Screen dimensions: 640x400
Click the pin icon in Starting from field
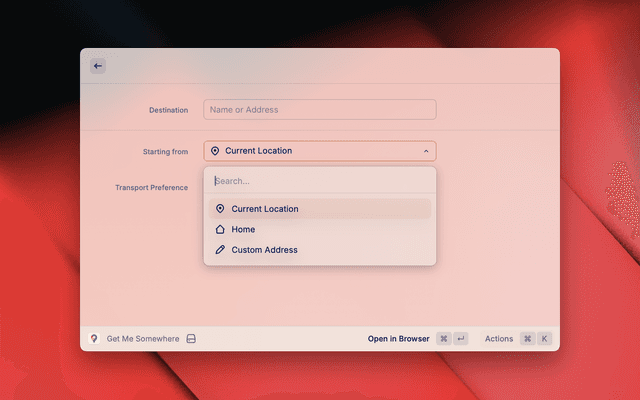coord(215,151)
